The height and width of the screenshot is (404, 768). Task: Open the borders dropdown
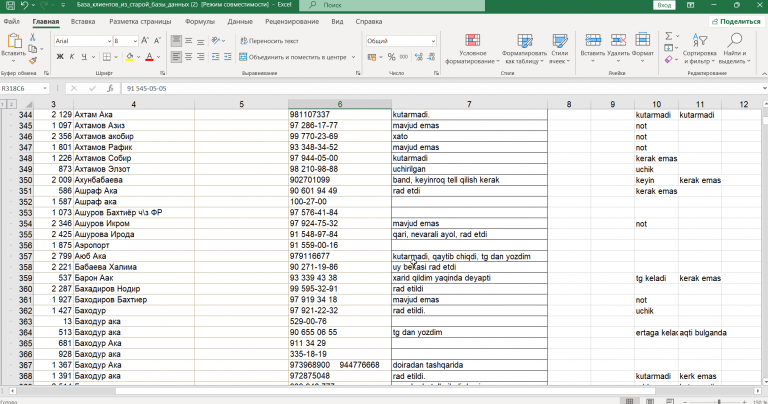tap(116, 57)
